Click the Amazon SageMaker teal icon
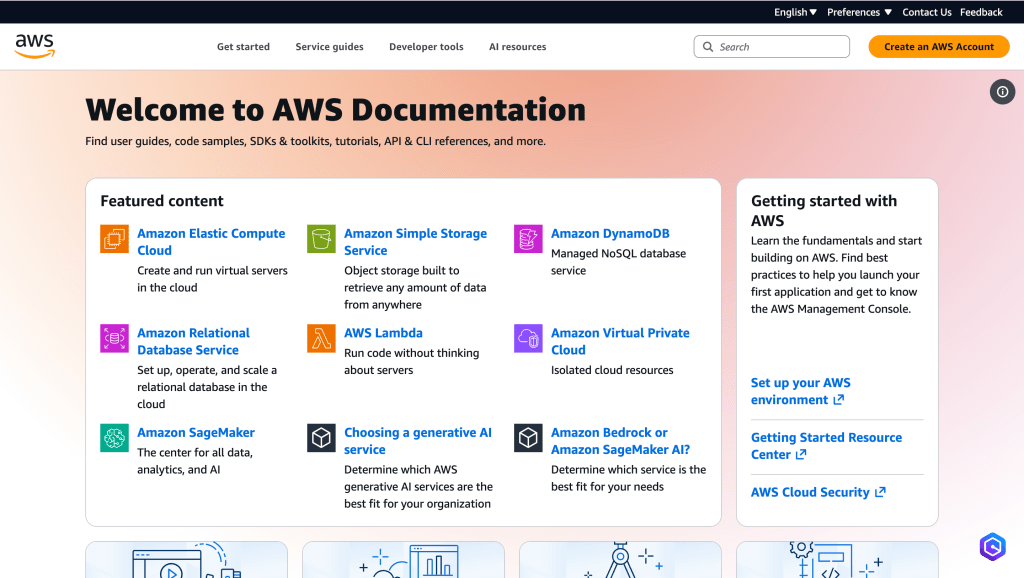The width and height of the screenshot is (1024, 578). tap(115, 438)
